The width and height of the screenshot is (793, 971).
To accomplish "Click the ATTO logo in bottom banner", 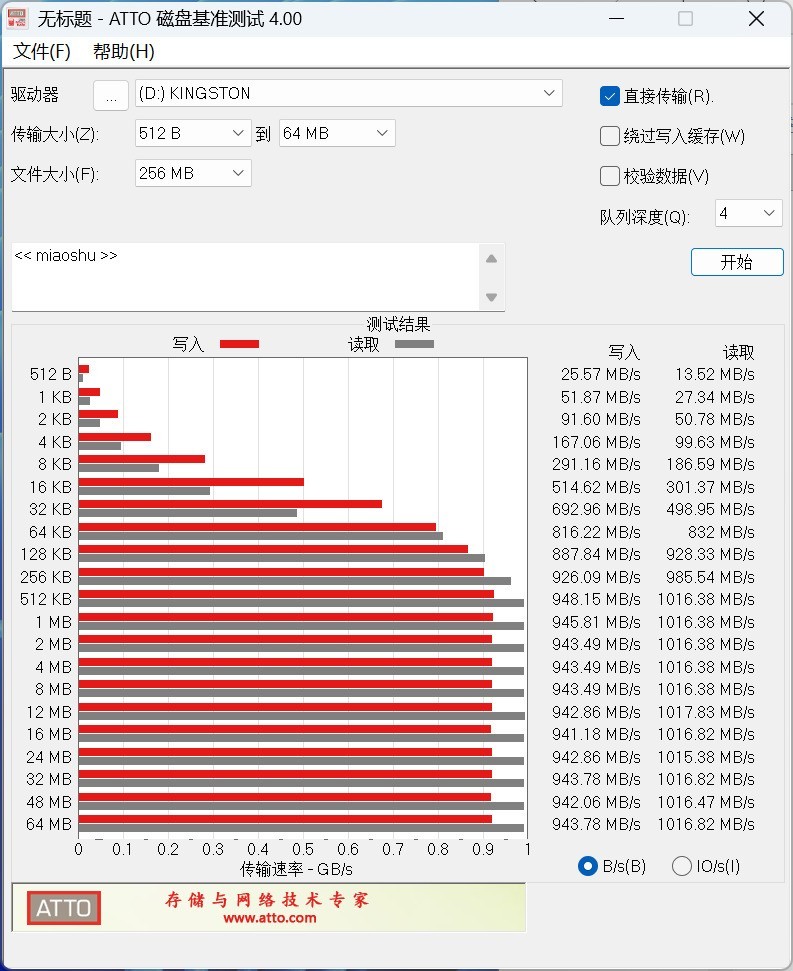I will [64, 908].
